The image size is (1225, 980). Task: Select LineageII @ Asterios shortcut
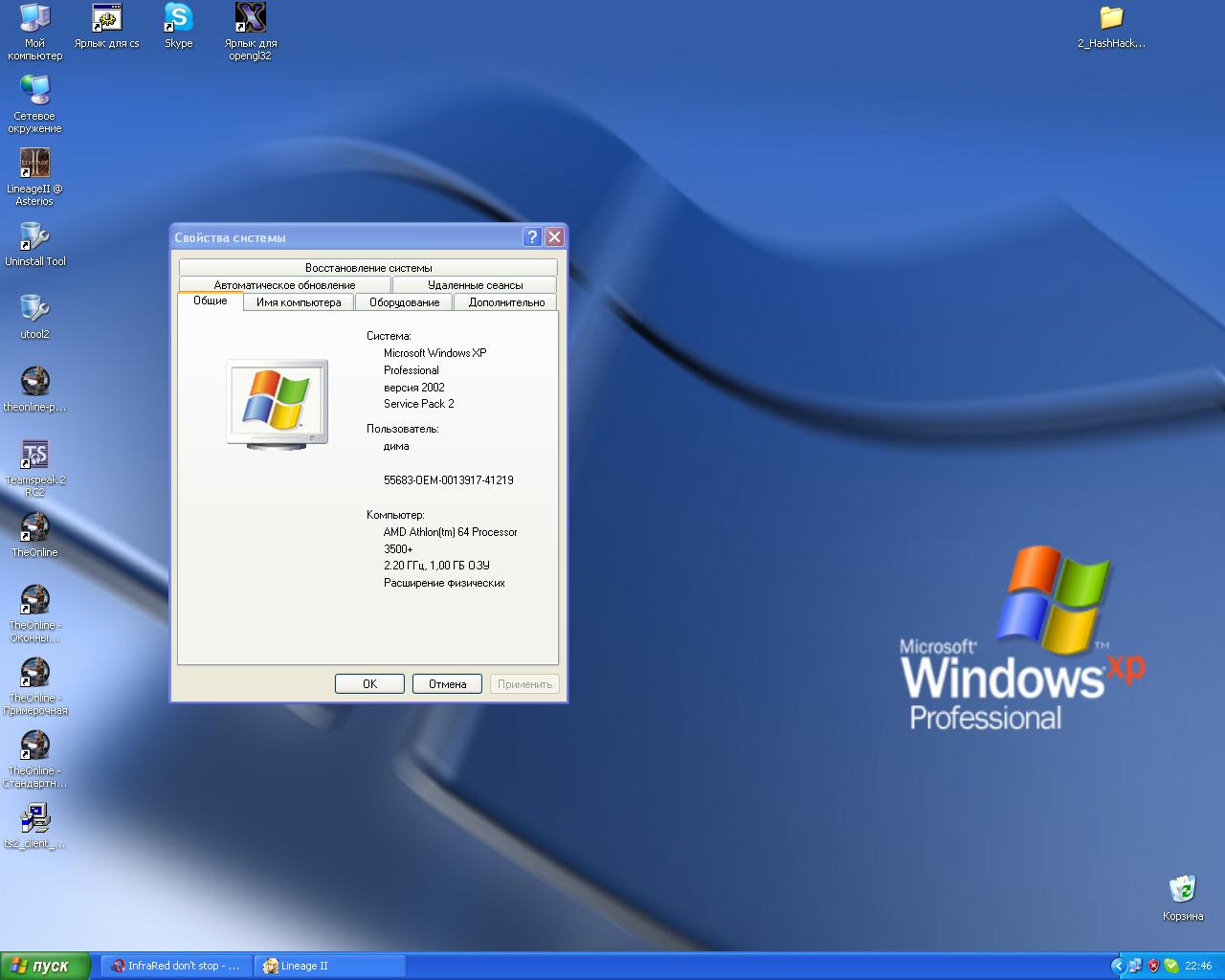coord(34,177)
